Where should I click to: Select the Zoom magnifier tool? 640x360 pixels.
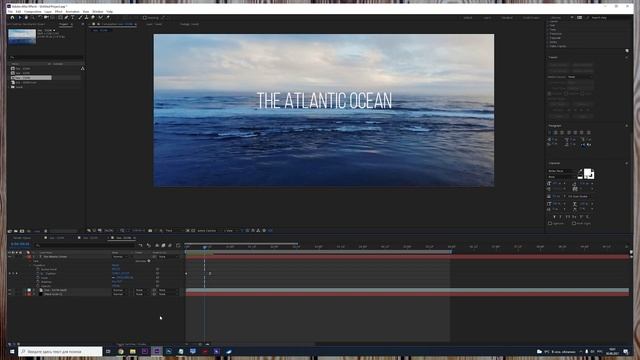click(33, 18)
